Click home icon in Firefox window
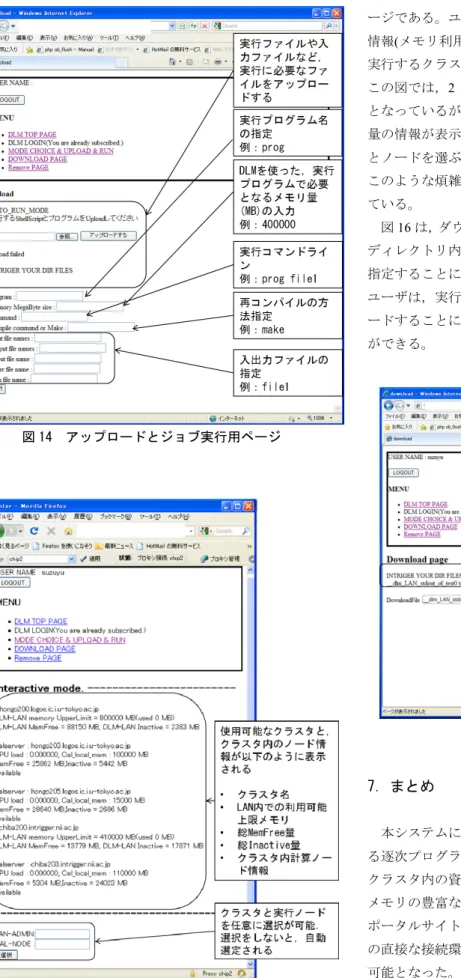461x978 pixels. [x=67, y=532]
